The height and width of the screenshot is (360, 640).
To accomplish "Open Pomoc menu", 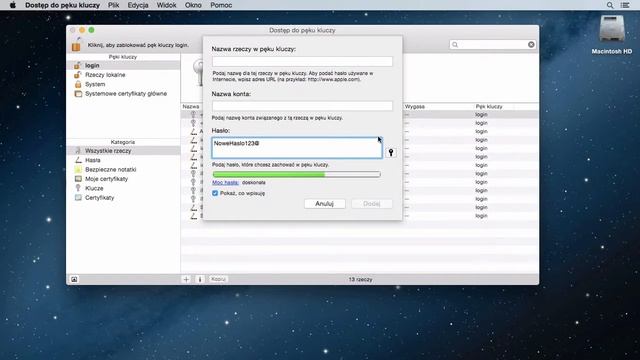I will click(221, 5).
